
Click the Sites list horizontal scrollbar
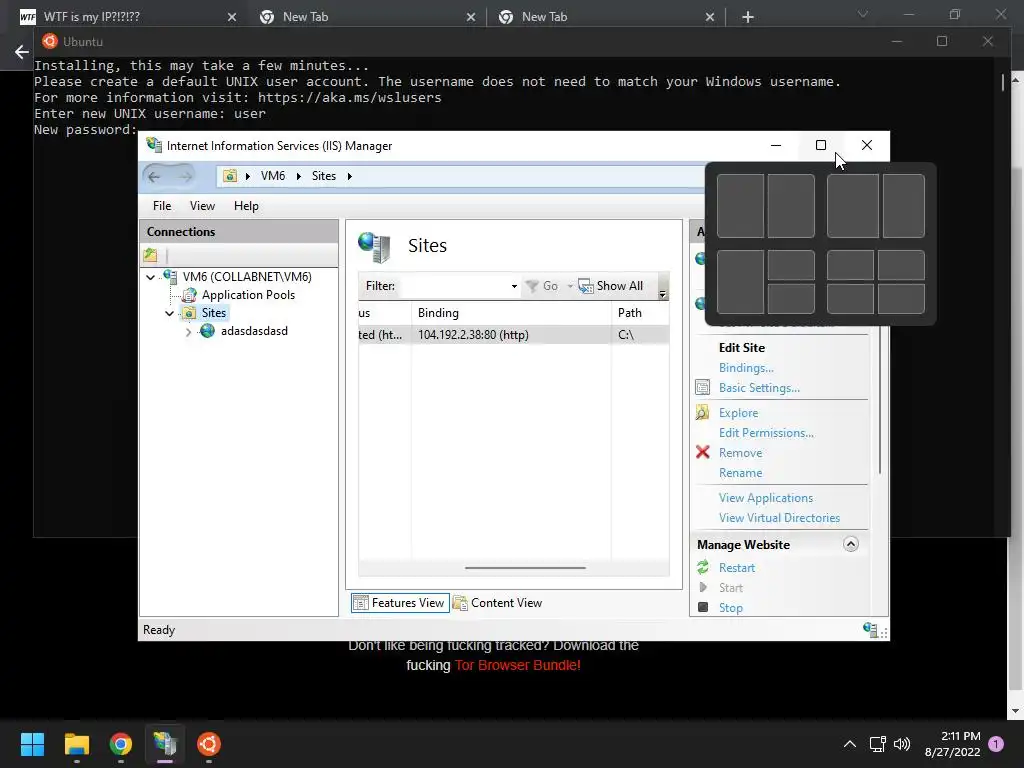525,568
